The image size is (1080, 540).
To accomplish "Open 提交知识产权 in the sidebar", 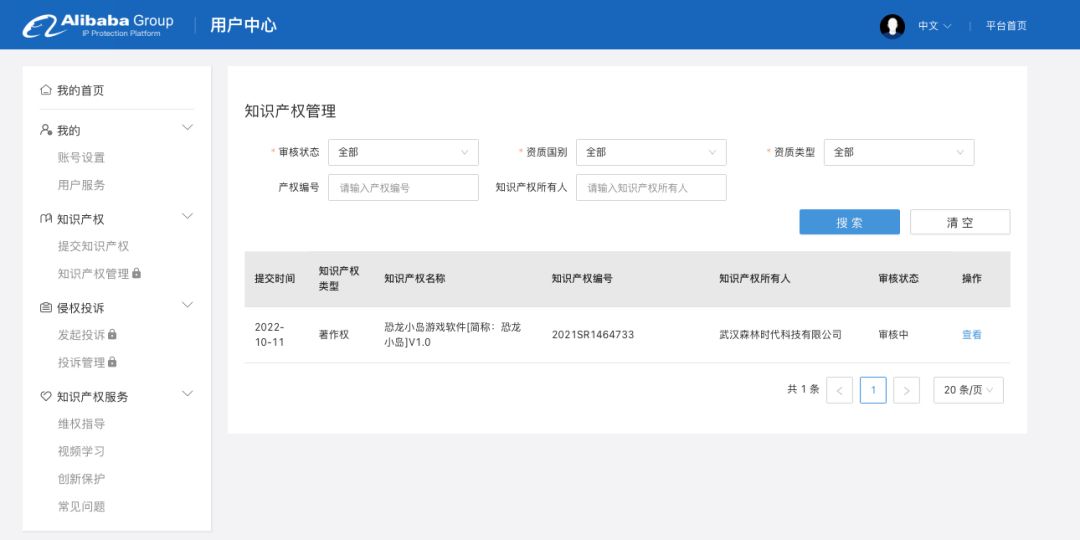I will point(94,246).
